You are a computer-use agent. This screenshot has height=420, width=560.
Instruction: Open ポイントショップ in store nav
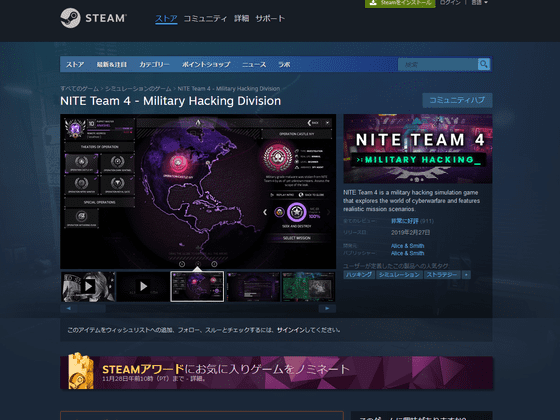point(206,65)
